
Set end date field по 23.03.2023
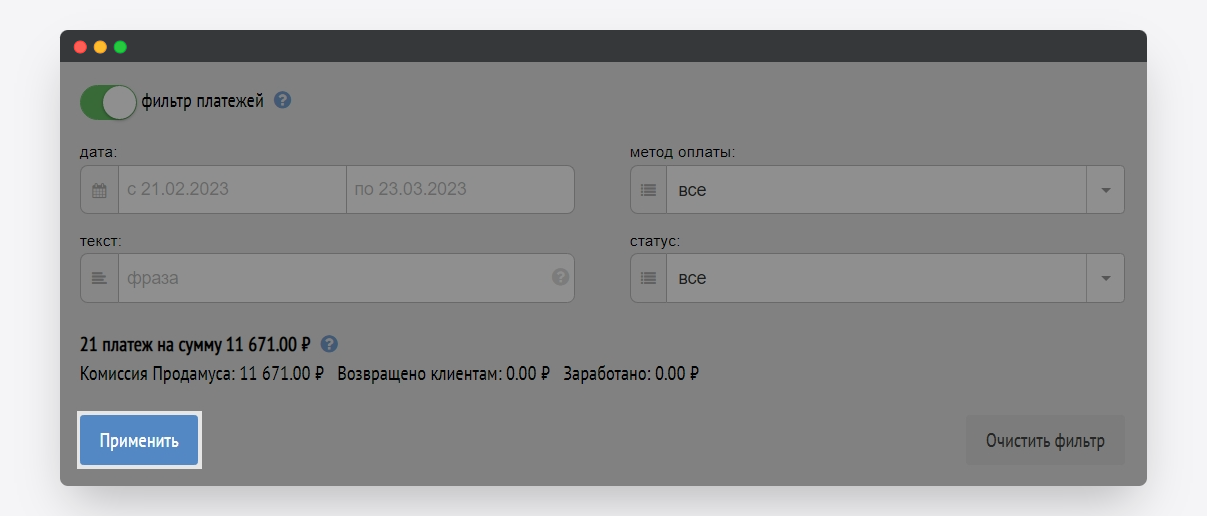click(x=460, y=190)
